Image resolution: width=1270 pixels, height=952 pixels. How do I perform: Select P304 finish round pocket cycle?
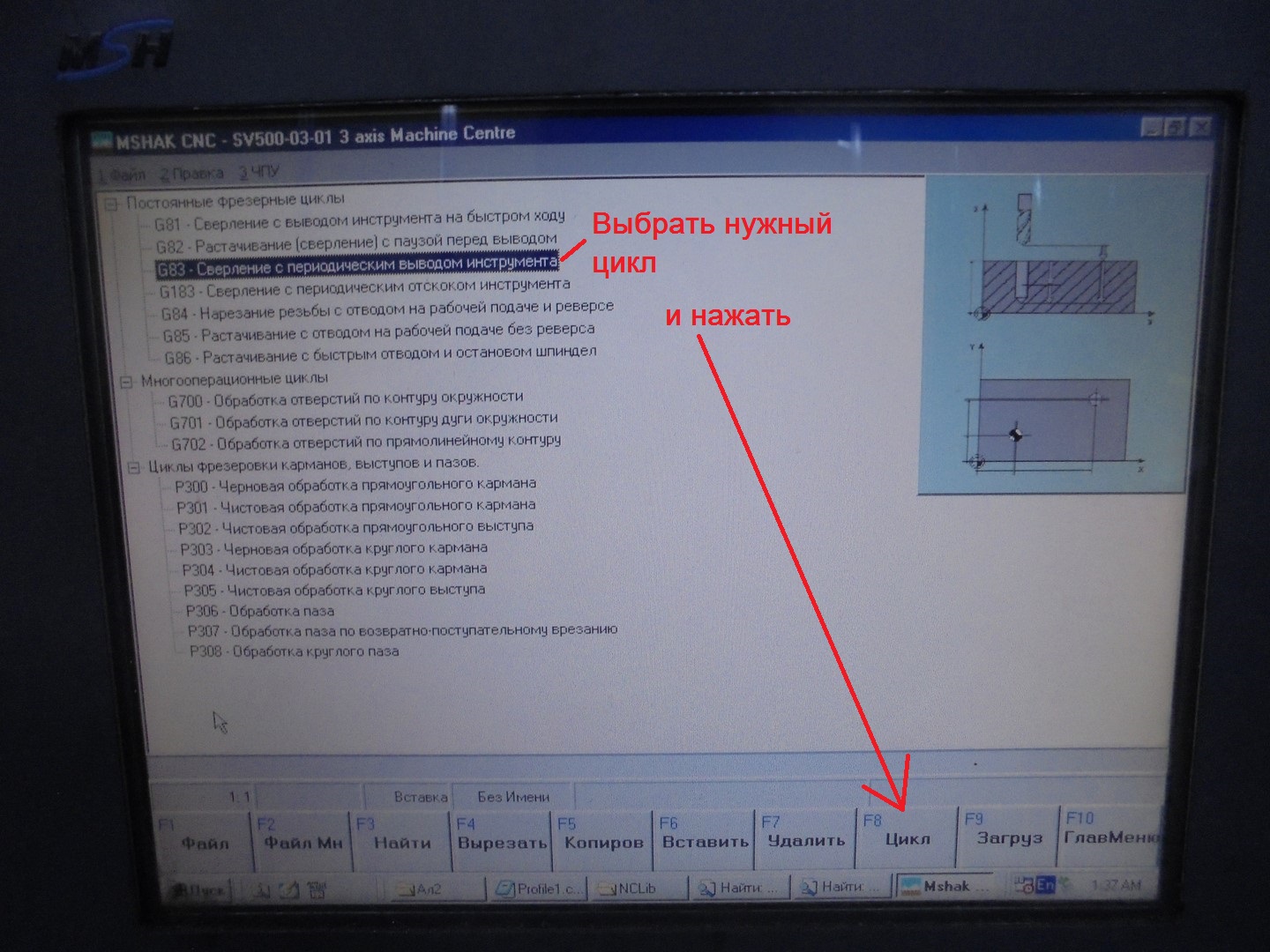pos(335,569)
